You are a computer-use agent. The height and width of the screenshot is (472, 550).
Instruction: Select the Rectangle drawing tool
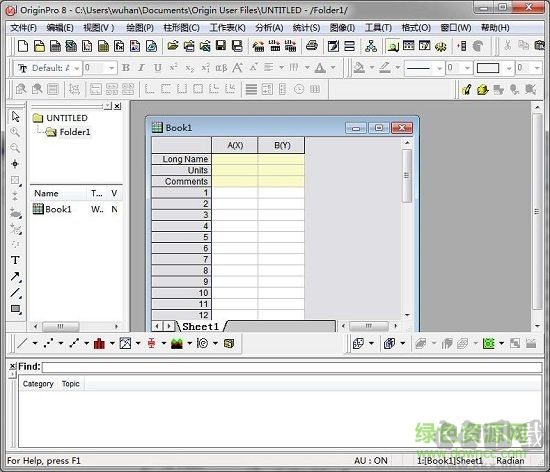click(x=15, y=309)
